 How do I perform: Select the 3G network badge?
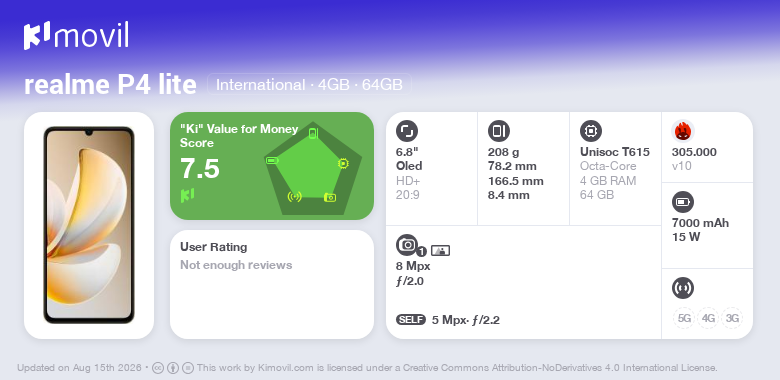click(732, 318)
